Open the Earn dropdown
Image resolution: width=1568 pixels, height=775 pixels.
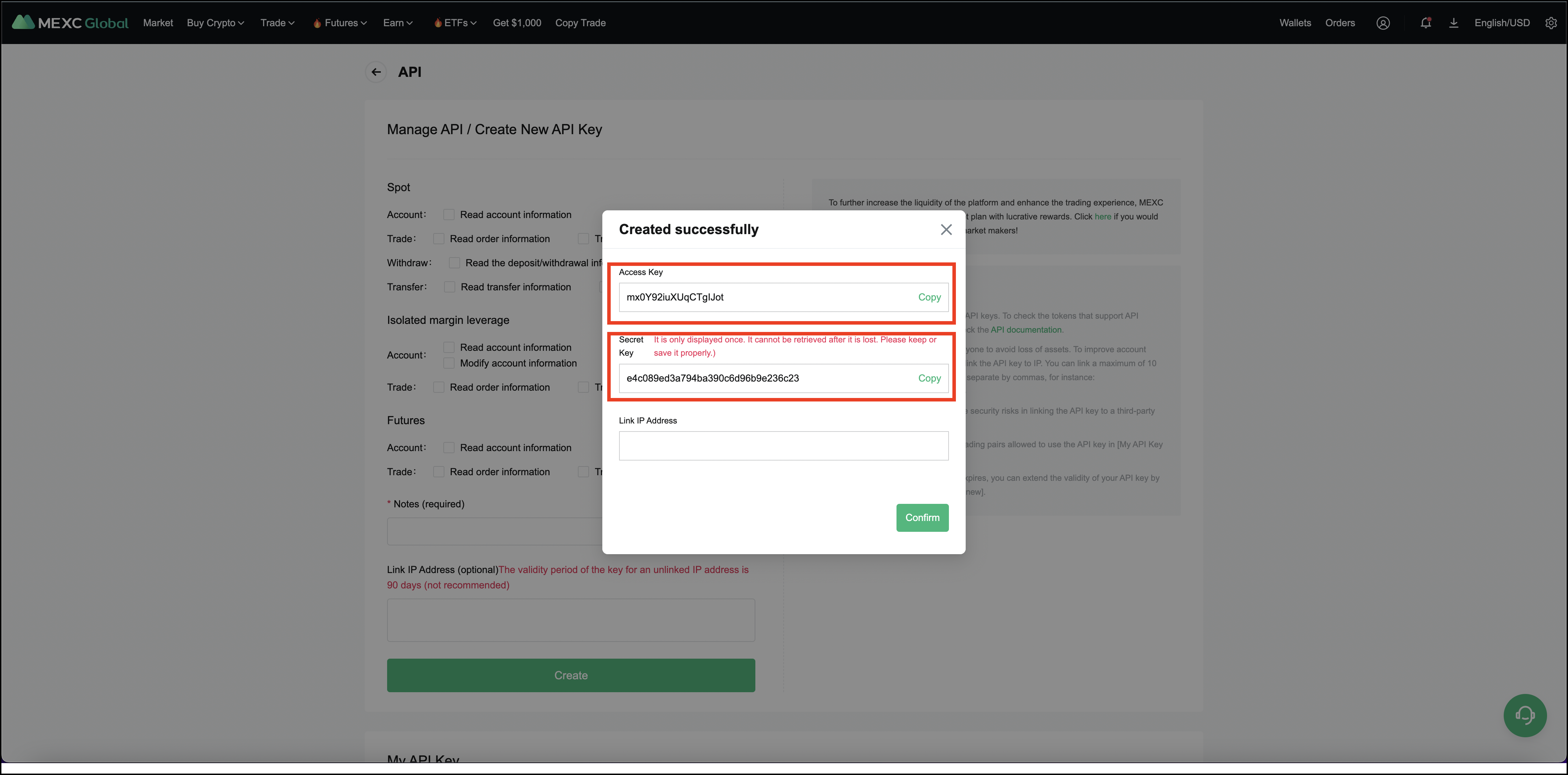(398, 23)
